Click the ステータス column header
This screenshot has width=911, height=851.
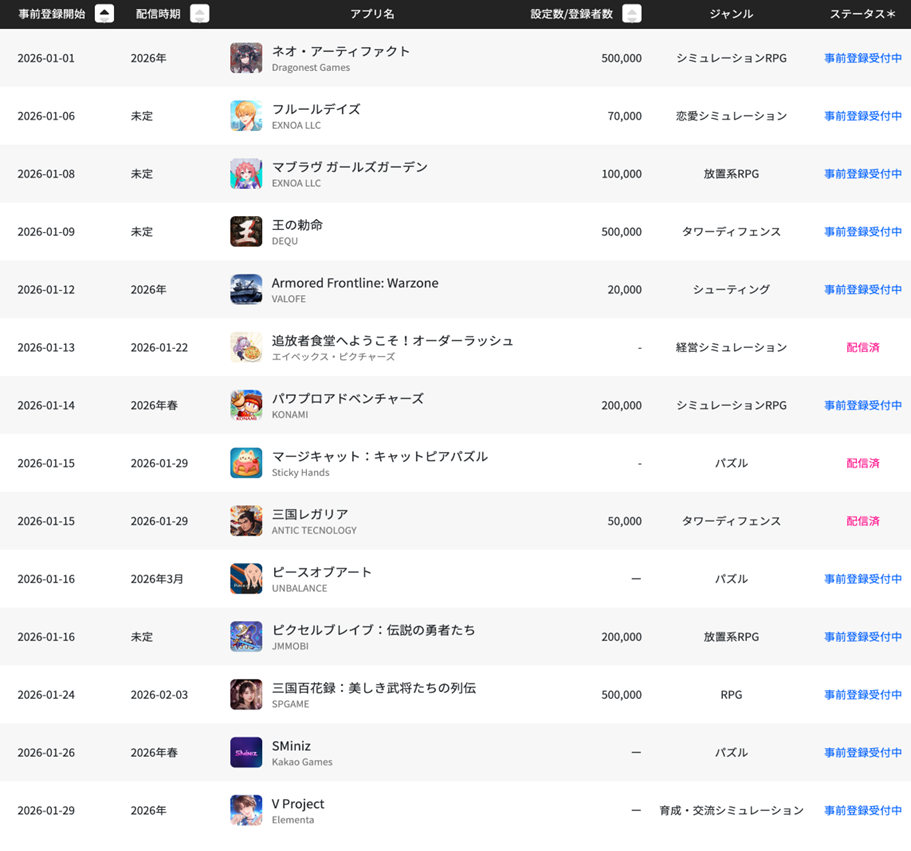point(862,14)
